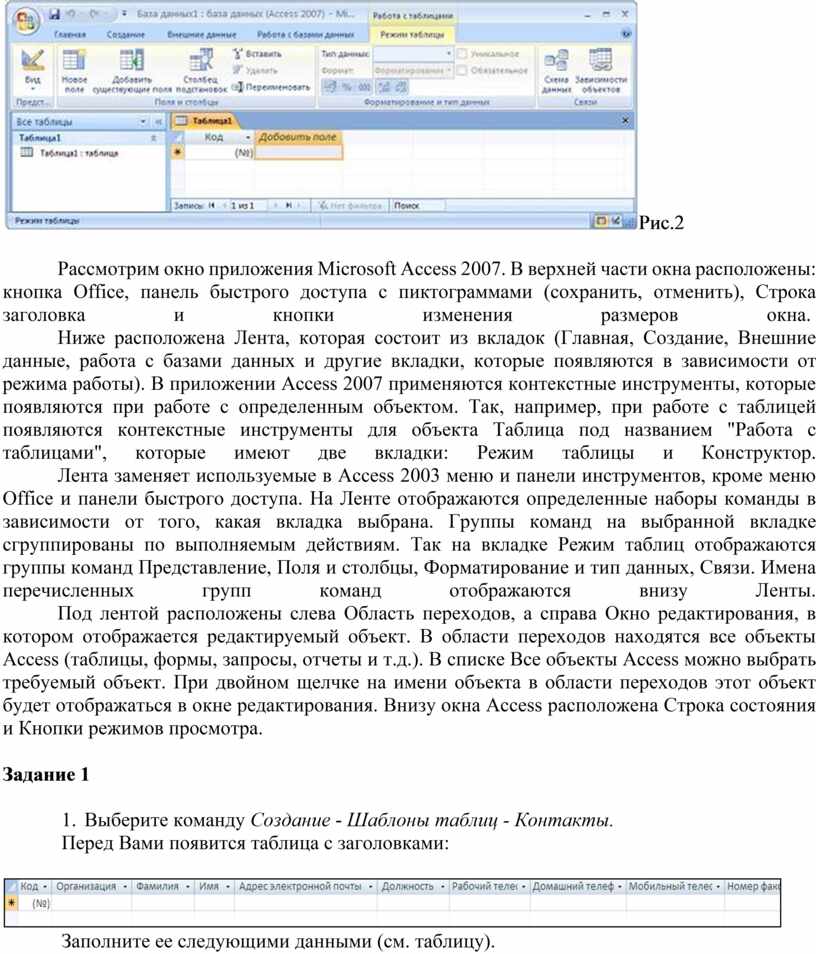816x954 pixels.
Task: Click the Домашний телефон column header
Action: click(577, 887)
